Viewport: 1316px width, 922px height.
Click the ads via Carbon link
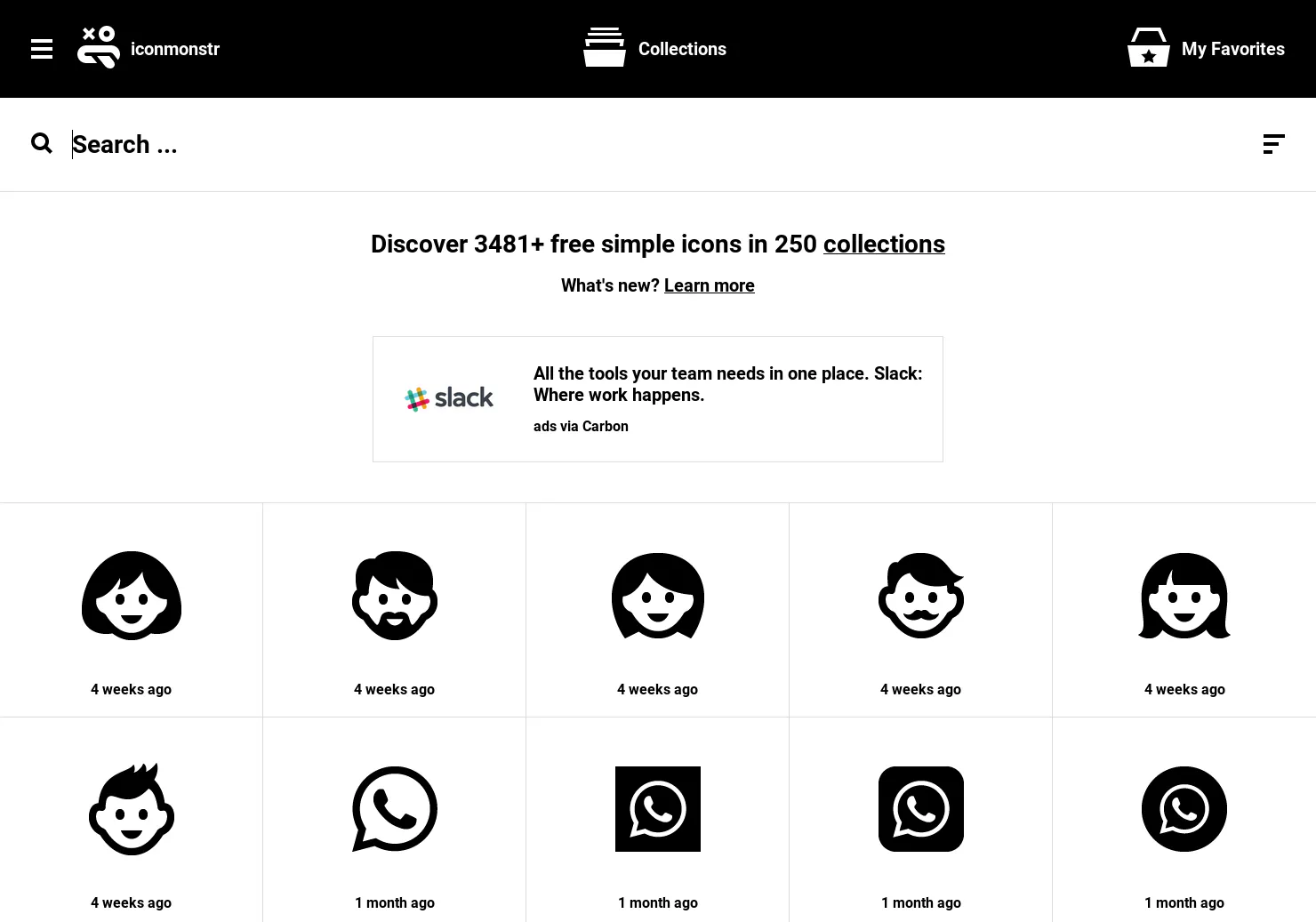(x=581, y=426)
